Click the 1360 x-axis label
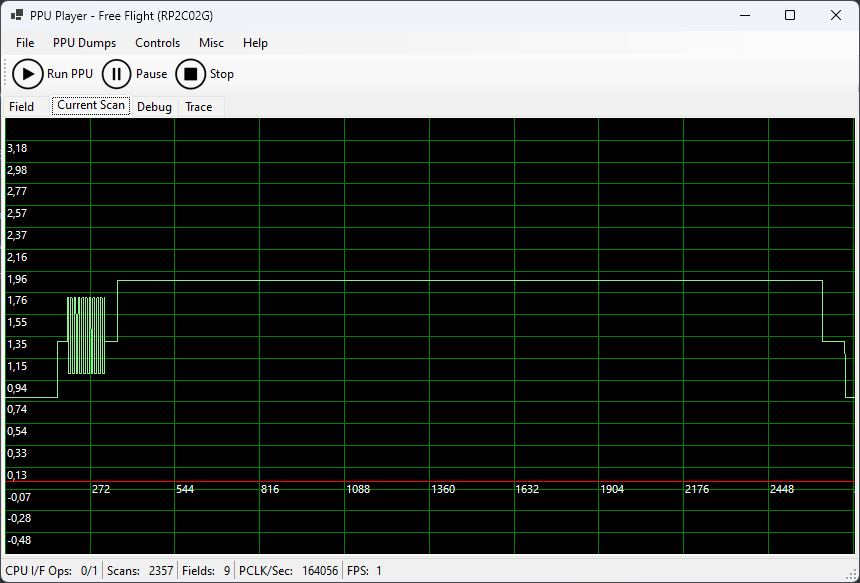This screenshot has width=860, height=583. (x=443, y=489)
